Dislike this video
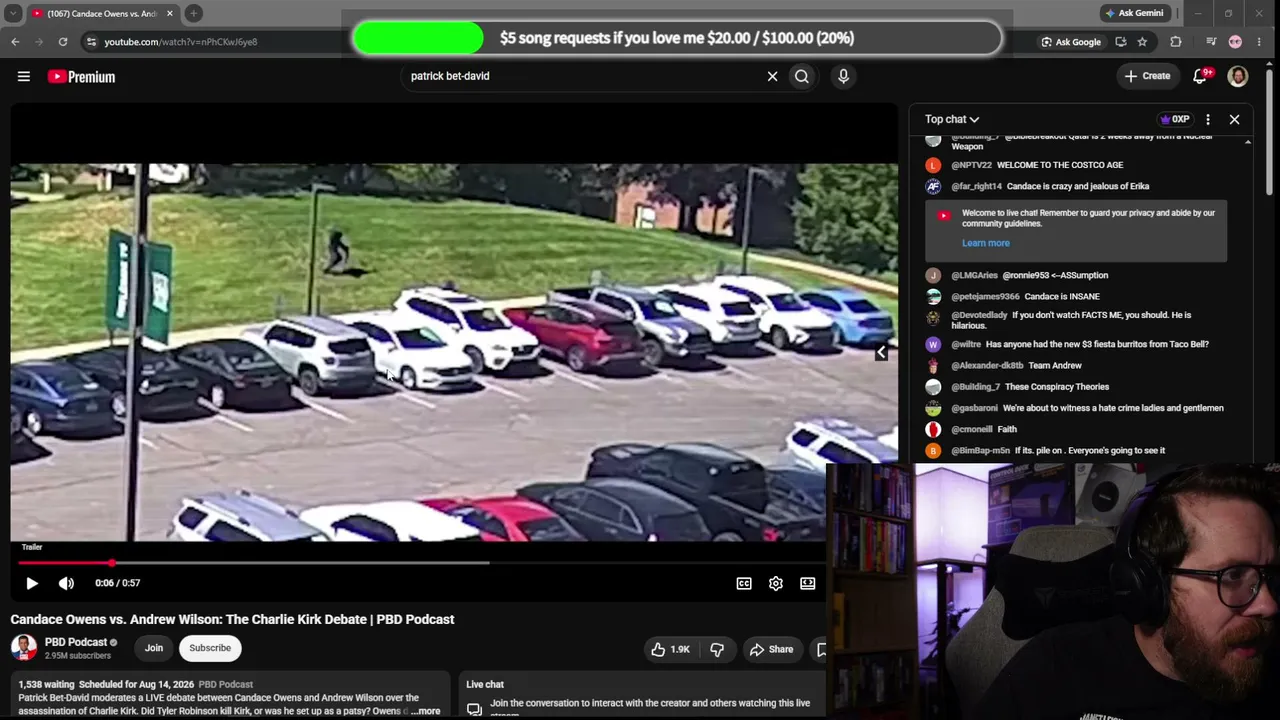The width and height of the screenshot is (1280, 720). click(x=717, y=650)
